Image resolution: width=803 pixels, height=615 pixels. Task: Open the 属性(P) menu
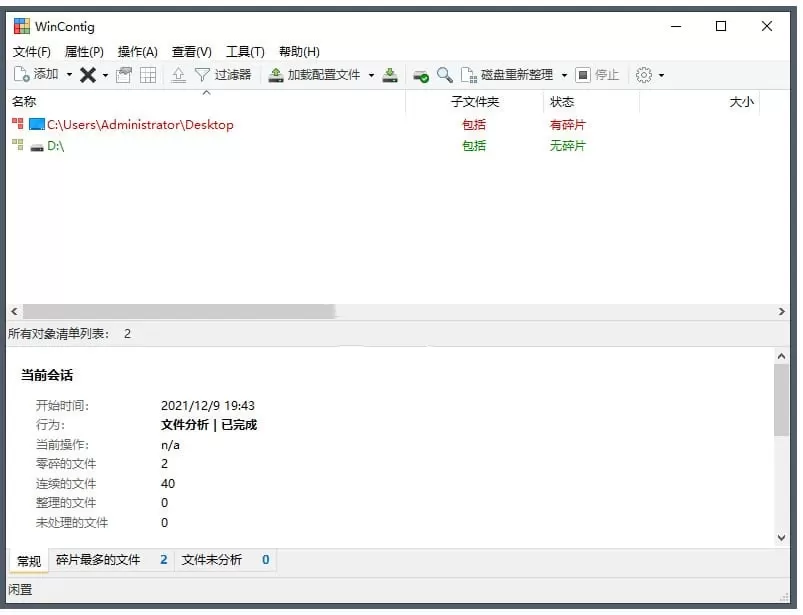84,52
